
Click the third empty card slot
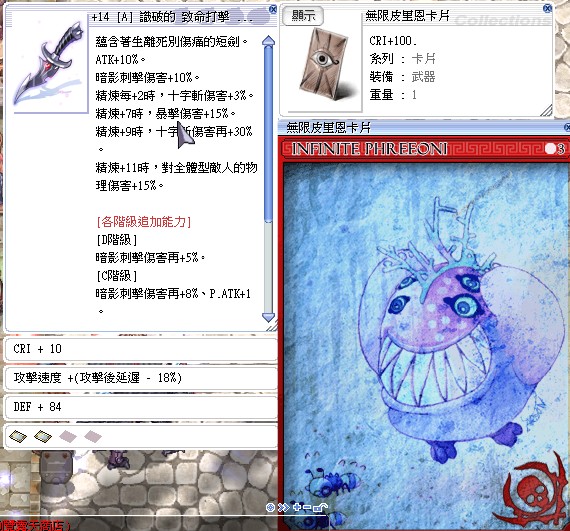click(68, 436)
